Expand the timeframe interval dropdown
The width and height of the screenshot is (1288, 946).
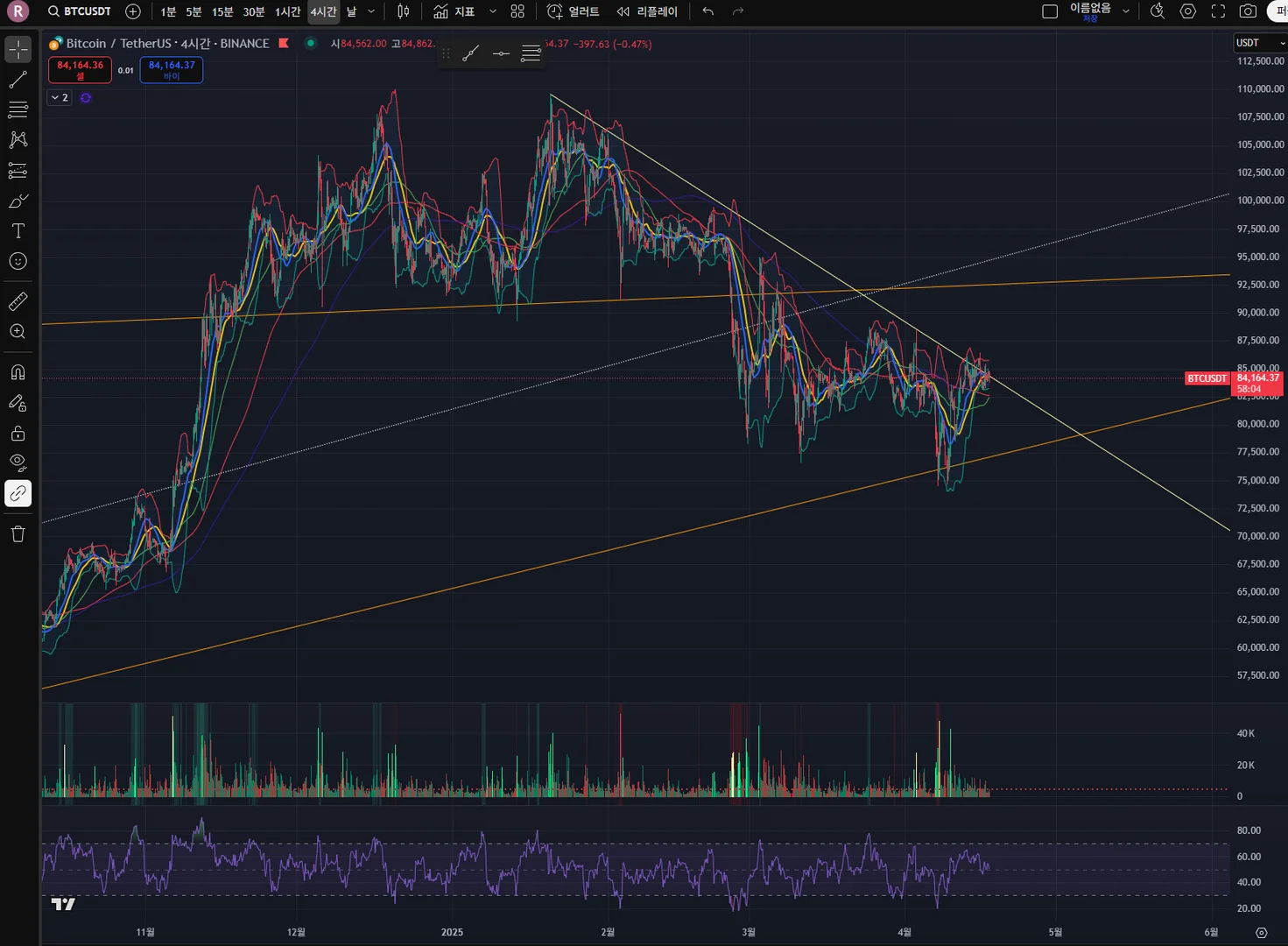tap(371, 11)
